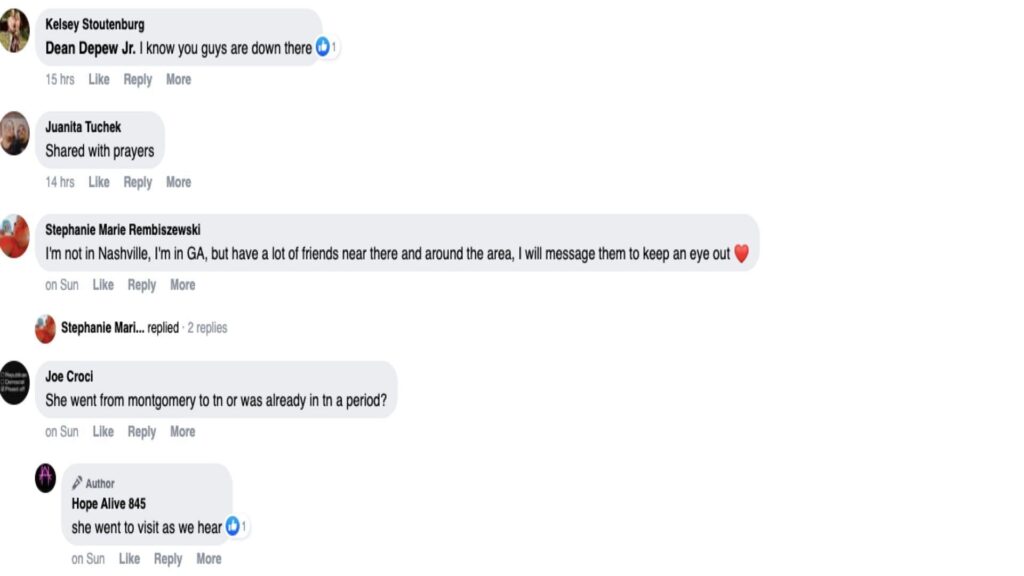The width and height of the screenshot is (1024, 576).
Task: Click small avatar beside Stephanie's replies
Action: 45,328
